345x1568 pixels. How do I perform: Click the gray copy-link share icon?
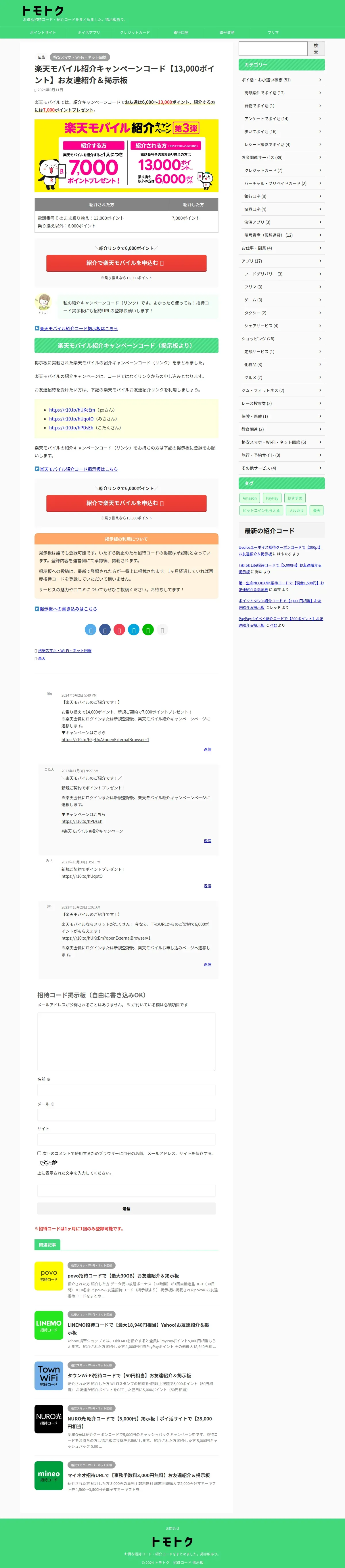click(162, 630)
